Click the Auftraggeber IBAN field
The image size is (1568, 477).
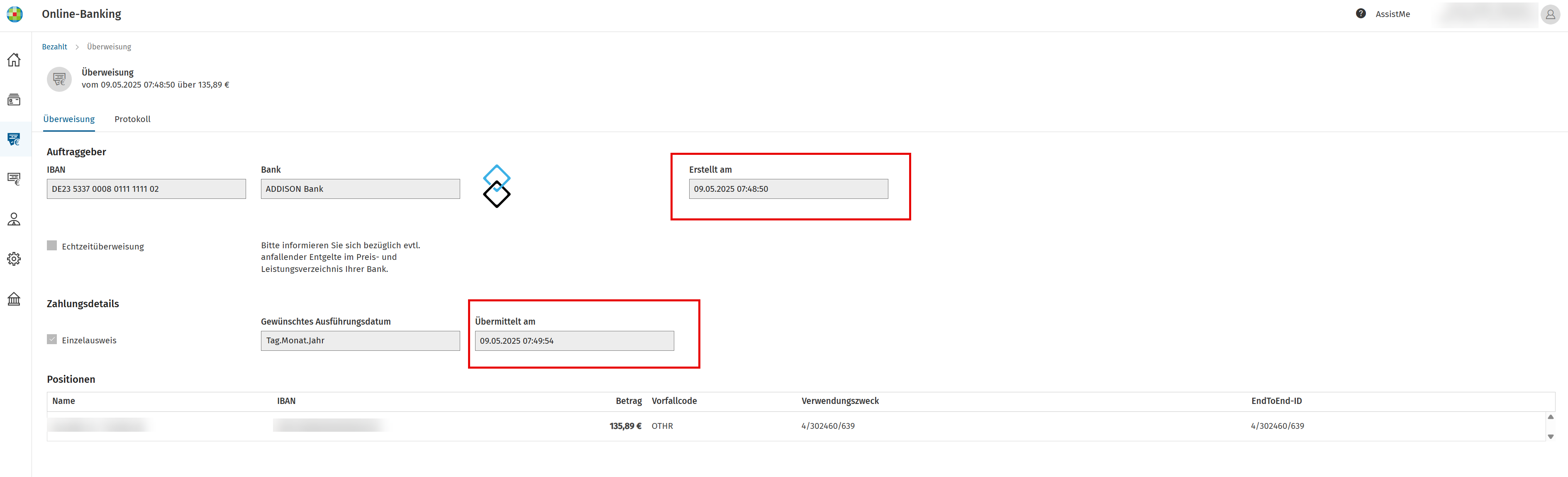coord(146,189)
